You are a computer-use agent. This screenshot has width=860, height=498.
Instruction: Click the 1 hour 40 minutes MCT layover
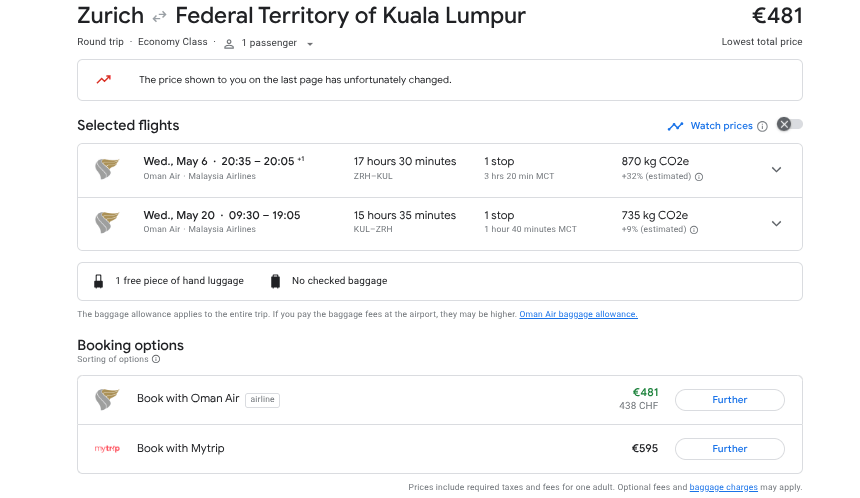530,229
